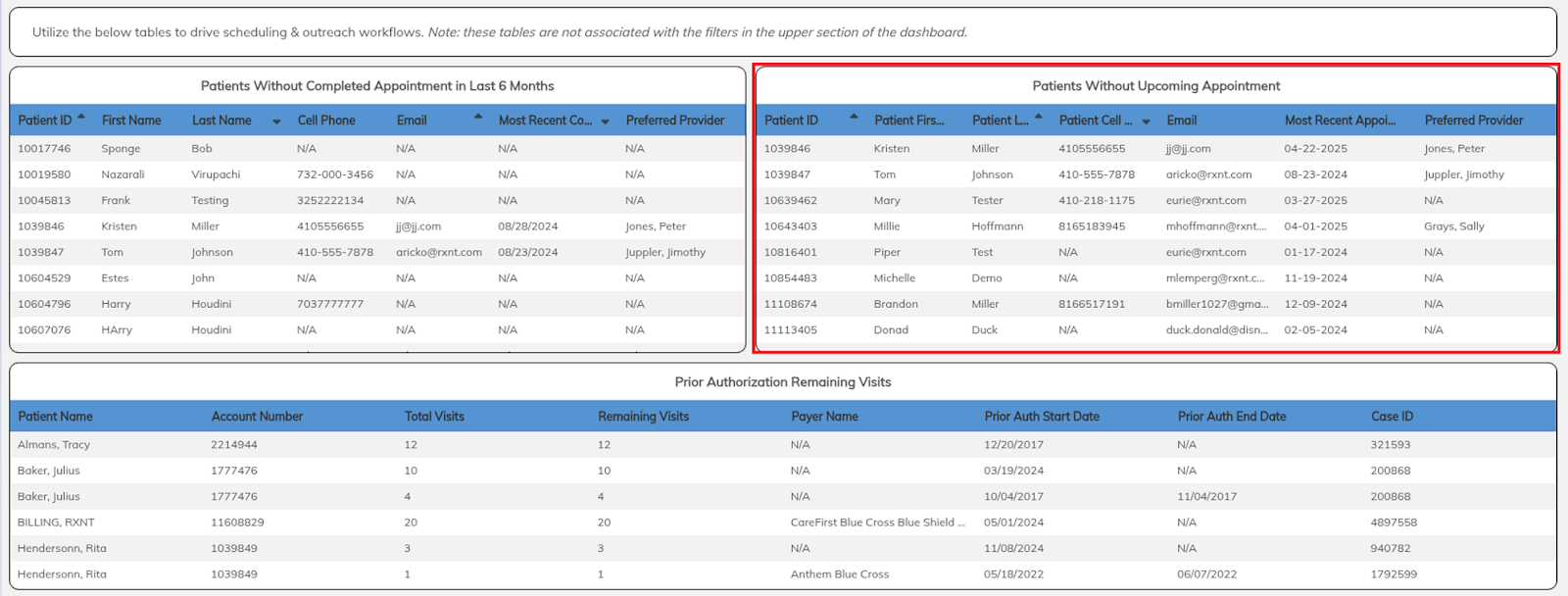Click 'BILLING, RXNT' patient name

pyautogui.click(x=56, y=522)
